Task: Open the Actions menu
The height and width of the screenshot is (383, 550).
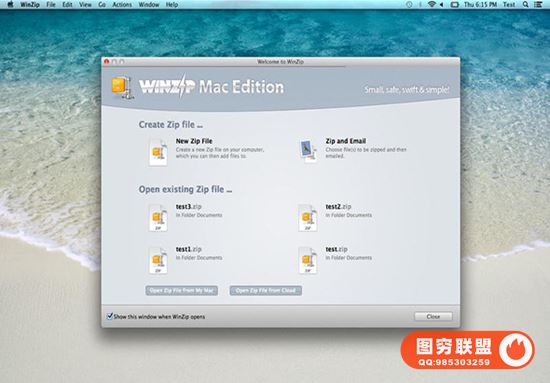Action: (122, 5)
